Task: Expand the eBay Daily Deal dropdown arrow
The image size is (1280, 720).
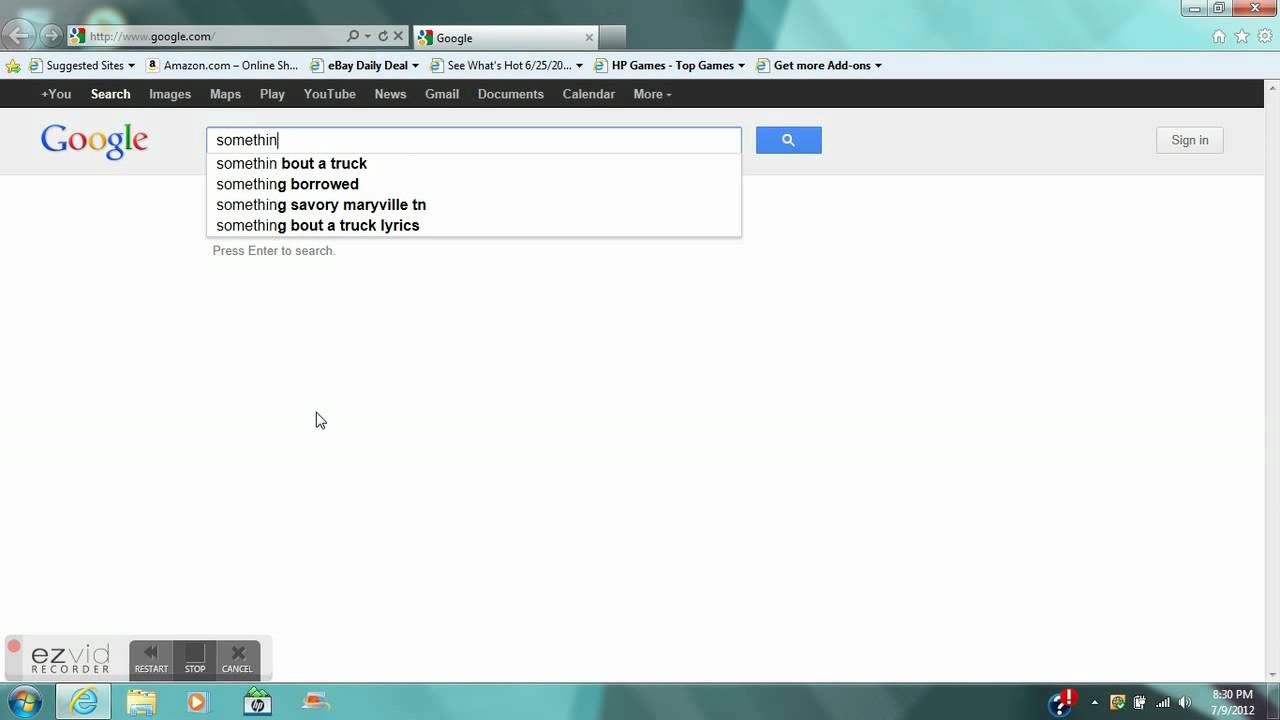Action: [415, 66]
